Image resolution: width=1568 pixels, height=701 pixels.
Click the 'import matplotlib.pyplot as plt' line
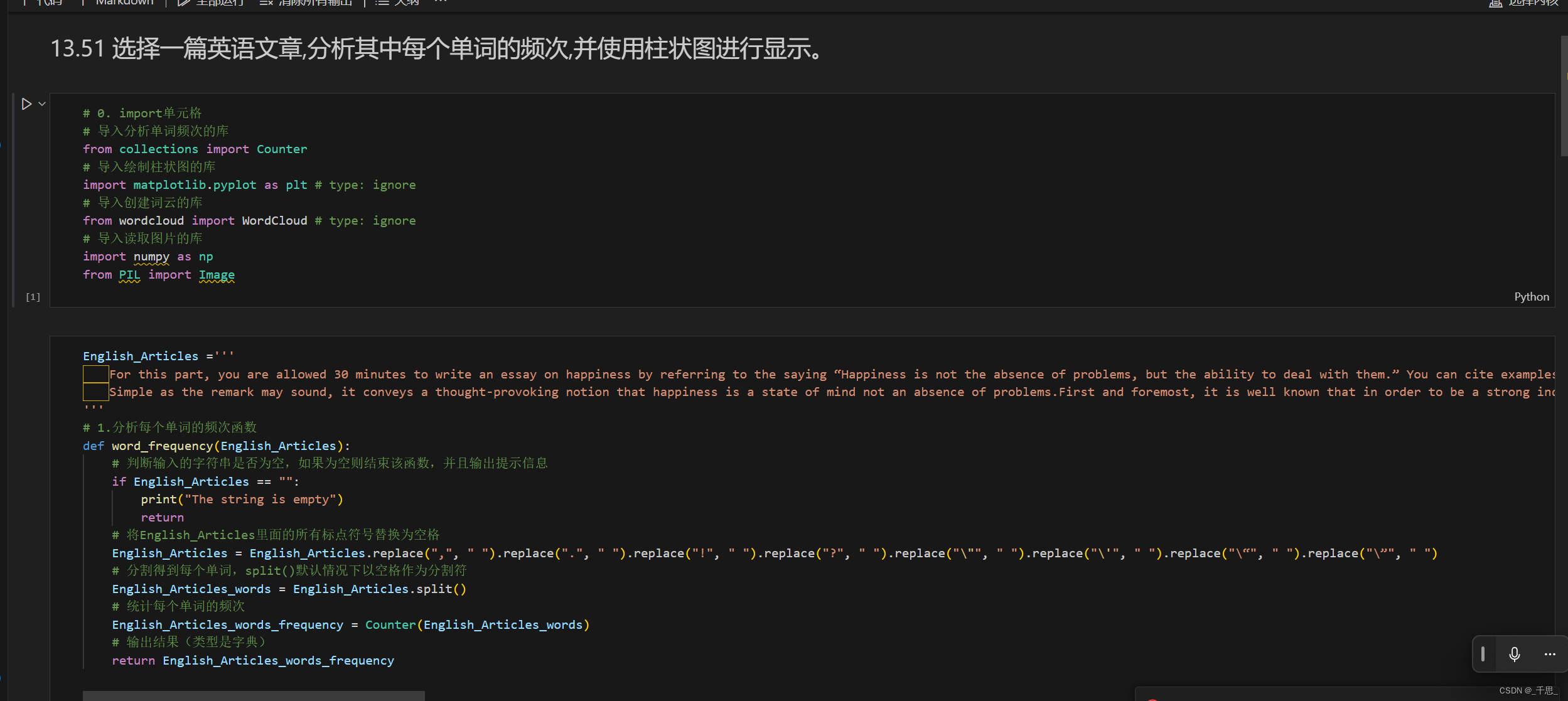click(249, 185)
